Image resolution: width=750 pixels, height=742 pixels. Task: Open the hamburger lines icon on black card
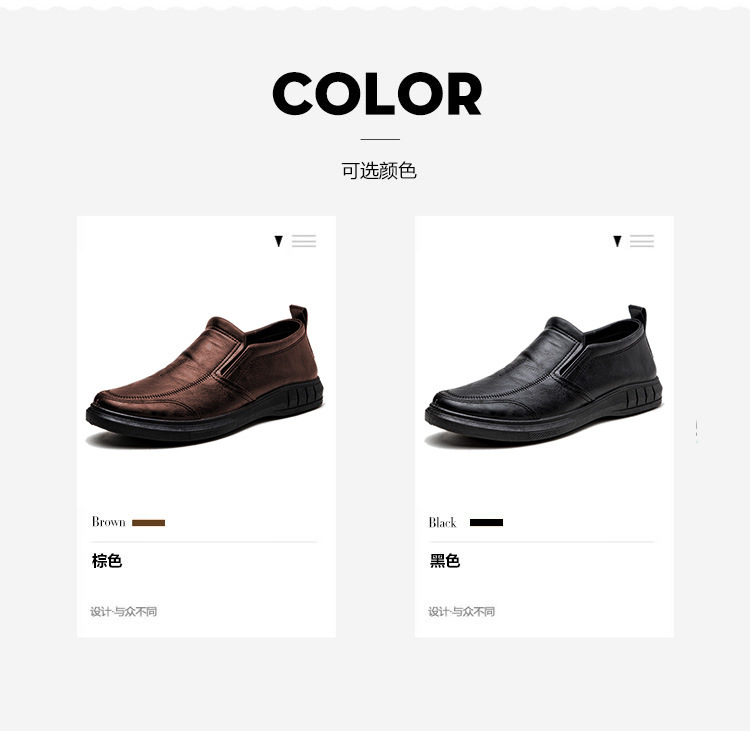642,241
